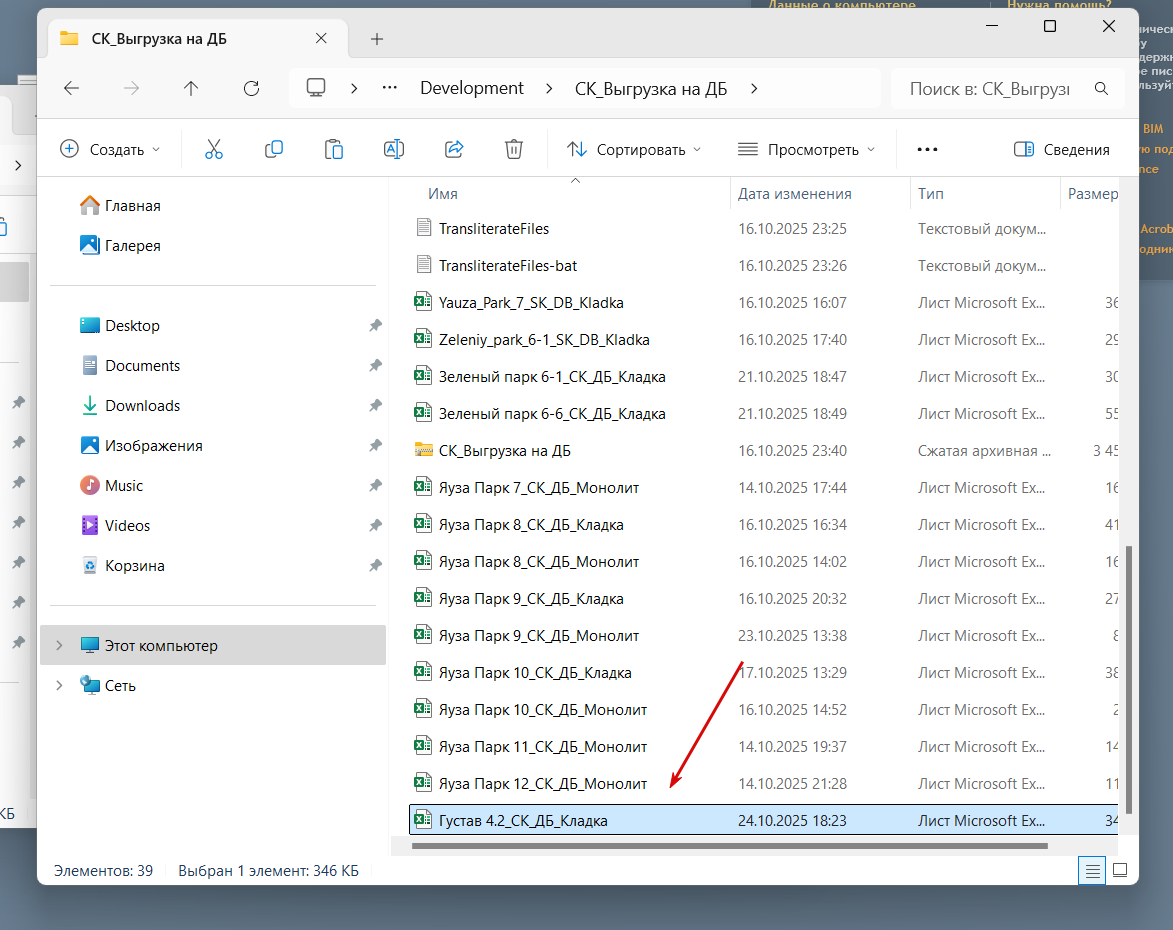The height and width of the screenshot is (930, 1173).
Task: Expand chevron after СК_Выгрузка на ДБ breadcrumb
Action: click(x=754, y=88)
